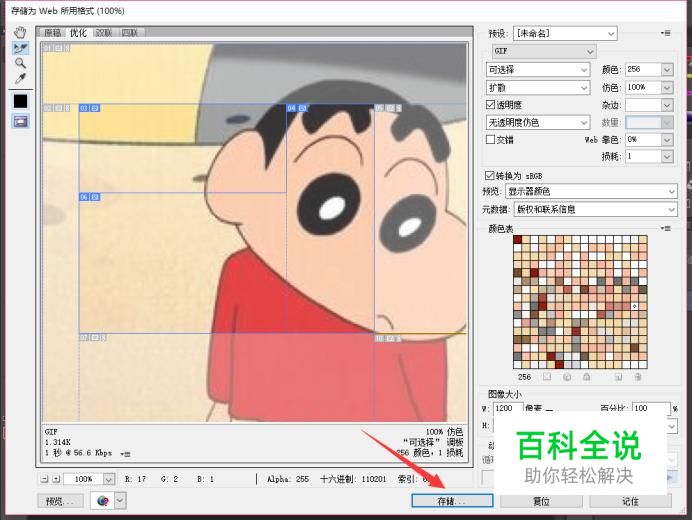Open the 可选择 color reduction dropdown

point(538,70)
